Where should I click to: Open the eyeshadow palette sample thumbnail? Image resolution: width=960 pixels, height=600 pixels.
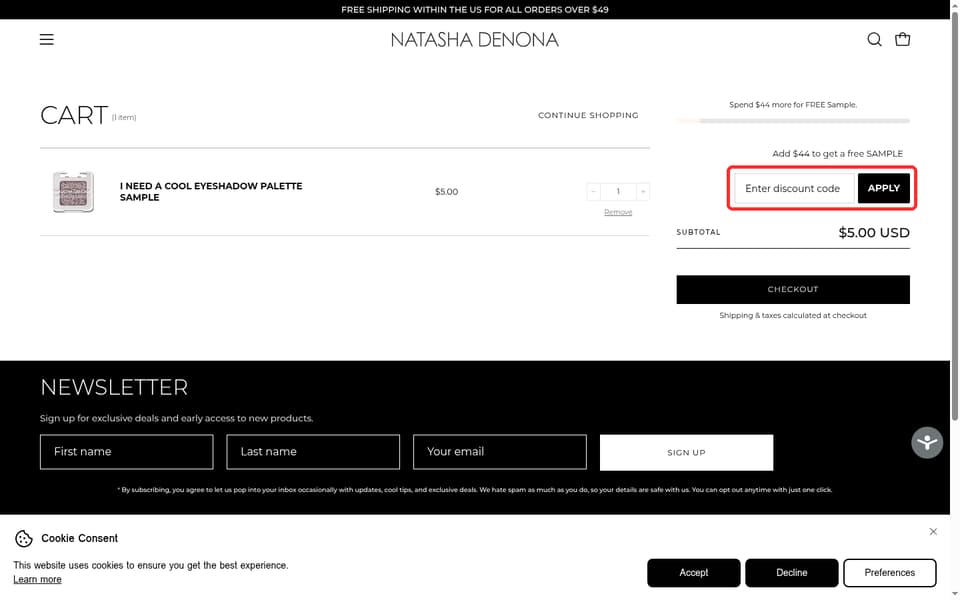click(73, 192)
